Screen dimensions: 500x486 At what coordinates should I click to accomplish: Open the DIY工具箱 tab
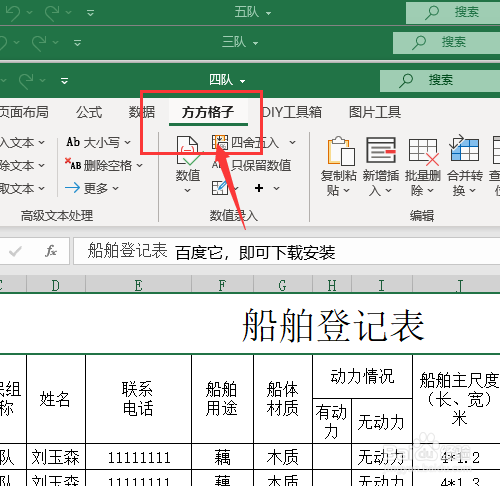click(x=291, y=112)
